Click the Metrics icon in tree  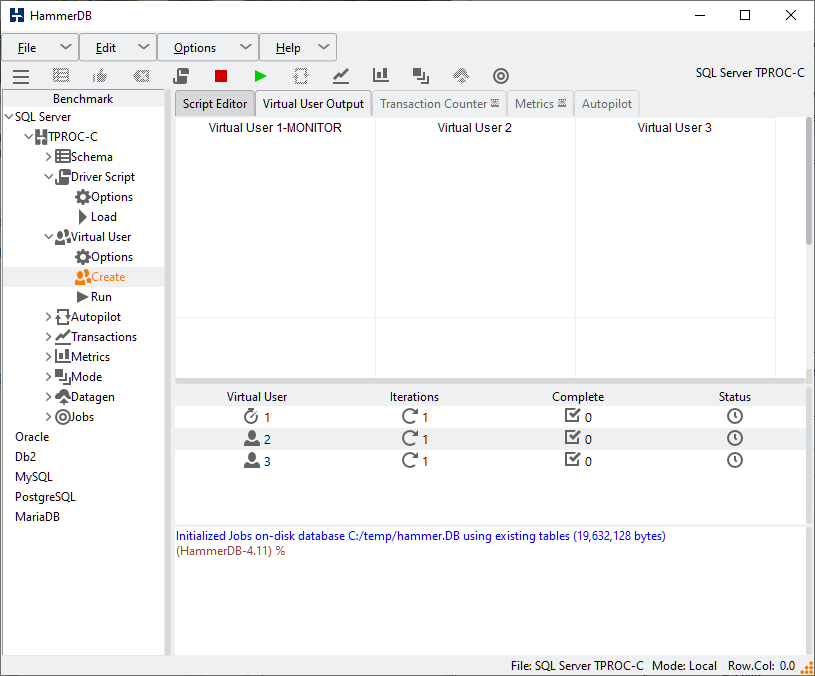coord(63,356)
